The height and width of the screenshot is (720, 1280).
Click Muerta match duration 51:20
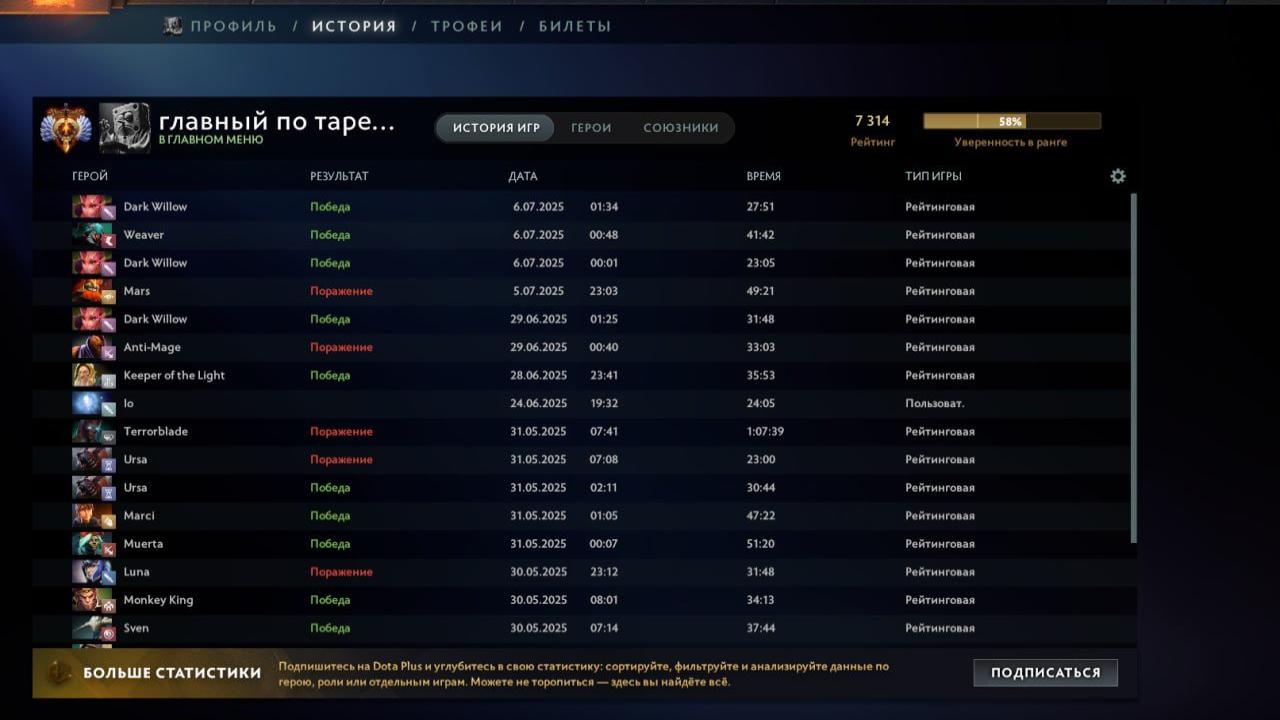[761, 543]
